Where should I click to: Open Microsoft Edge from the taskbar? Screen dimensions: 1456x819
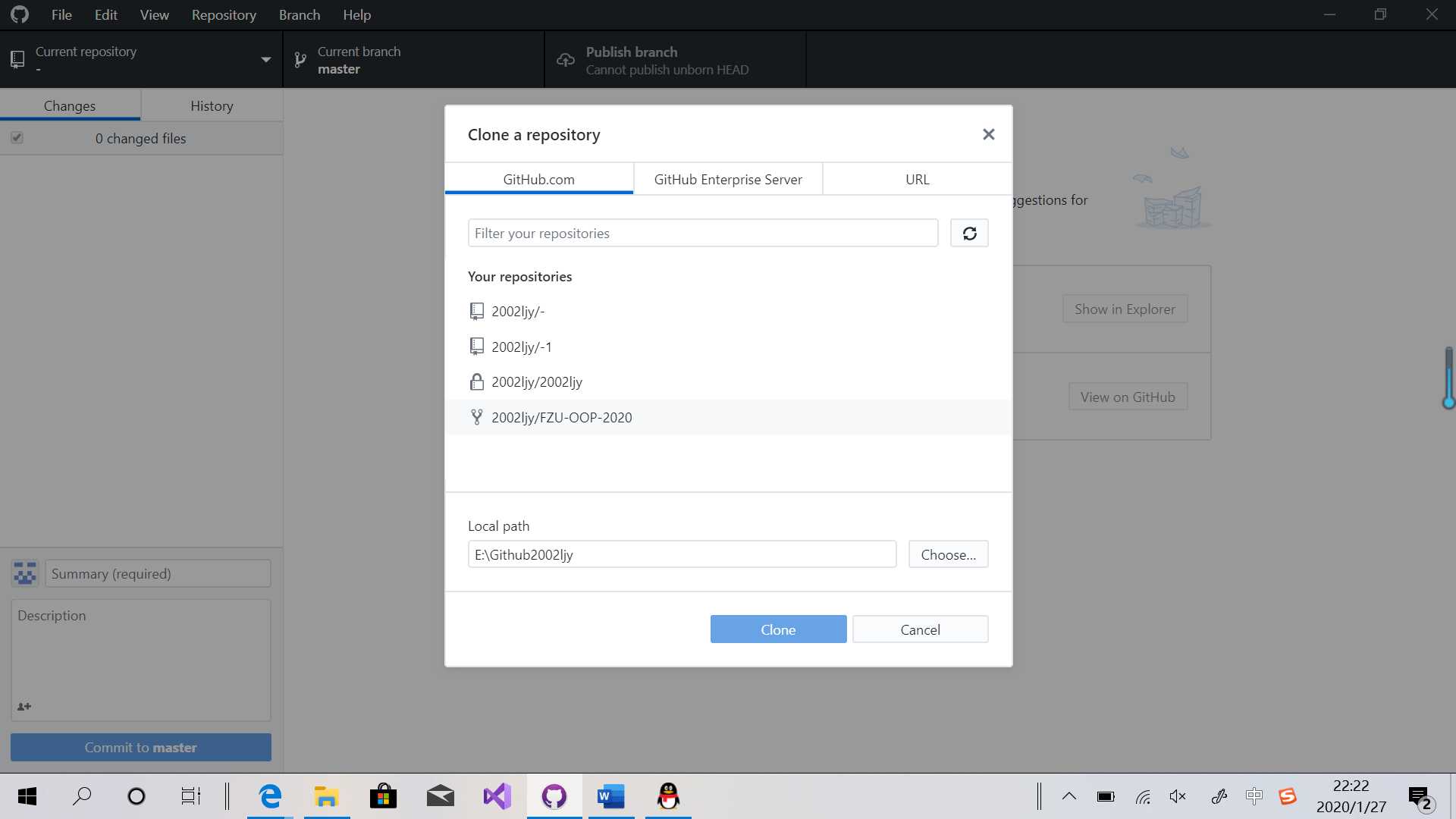[x=270, y=796]
